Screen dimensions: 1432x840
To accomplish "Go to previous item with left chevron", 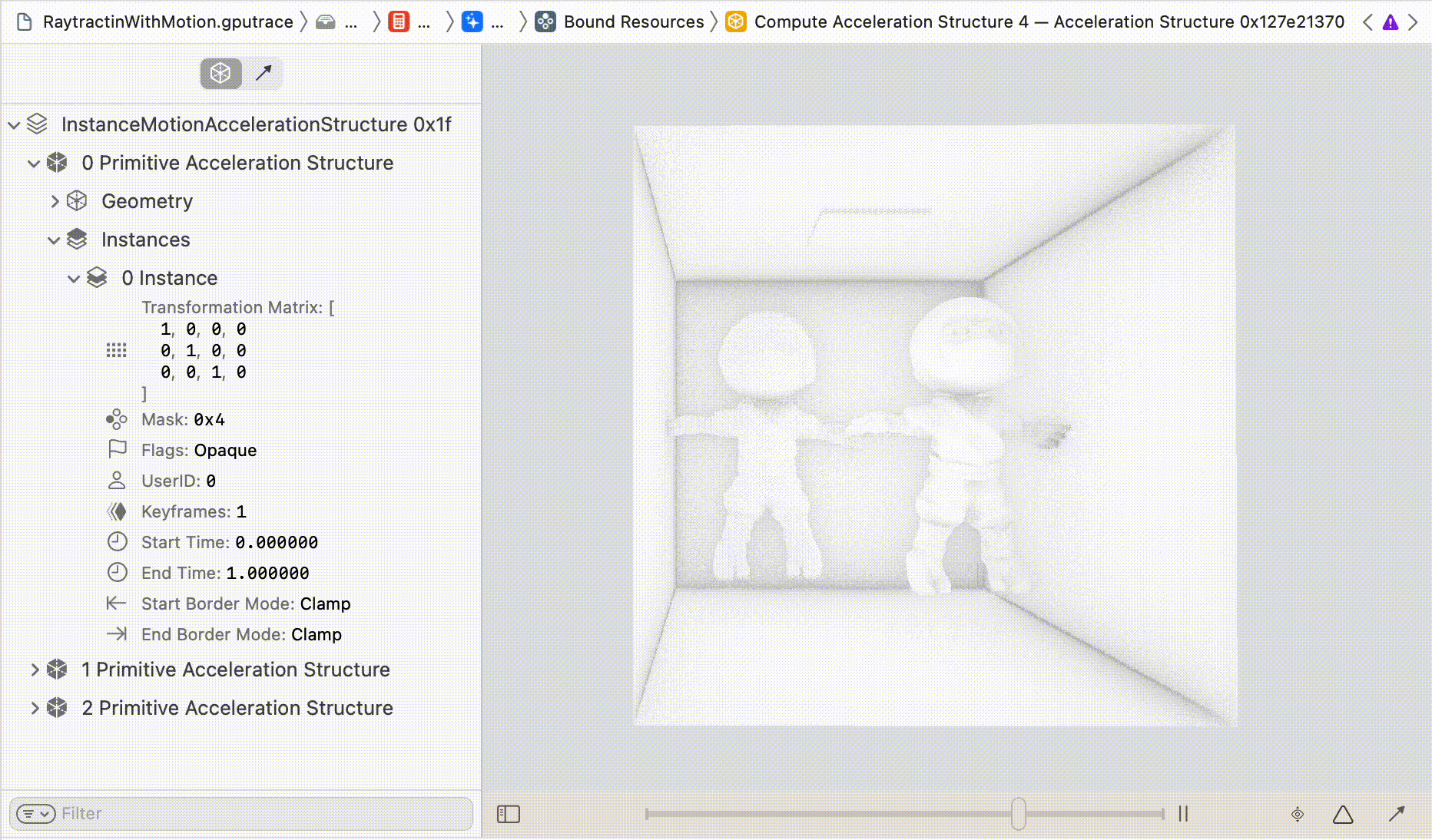I will click(x=1367, y=22).
